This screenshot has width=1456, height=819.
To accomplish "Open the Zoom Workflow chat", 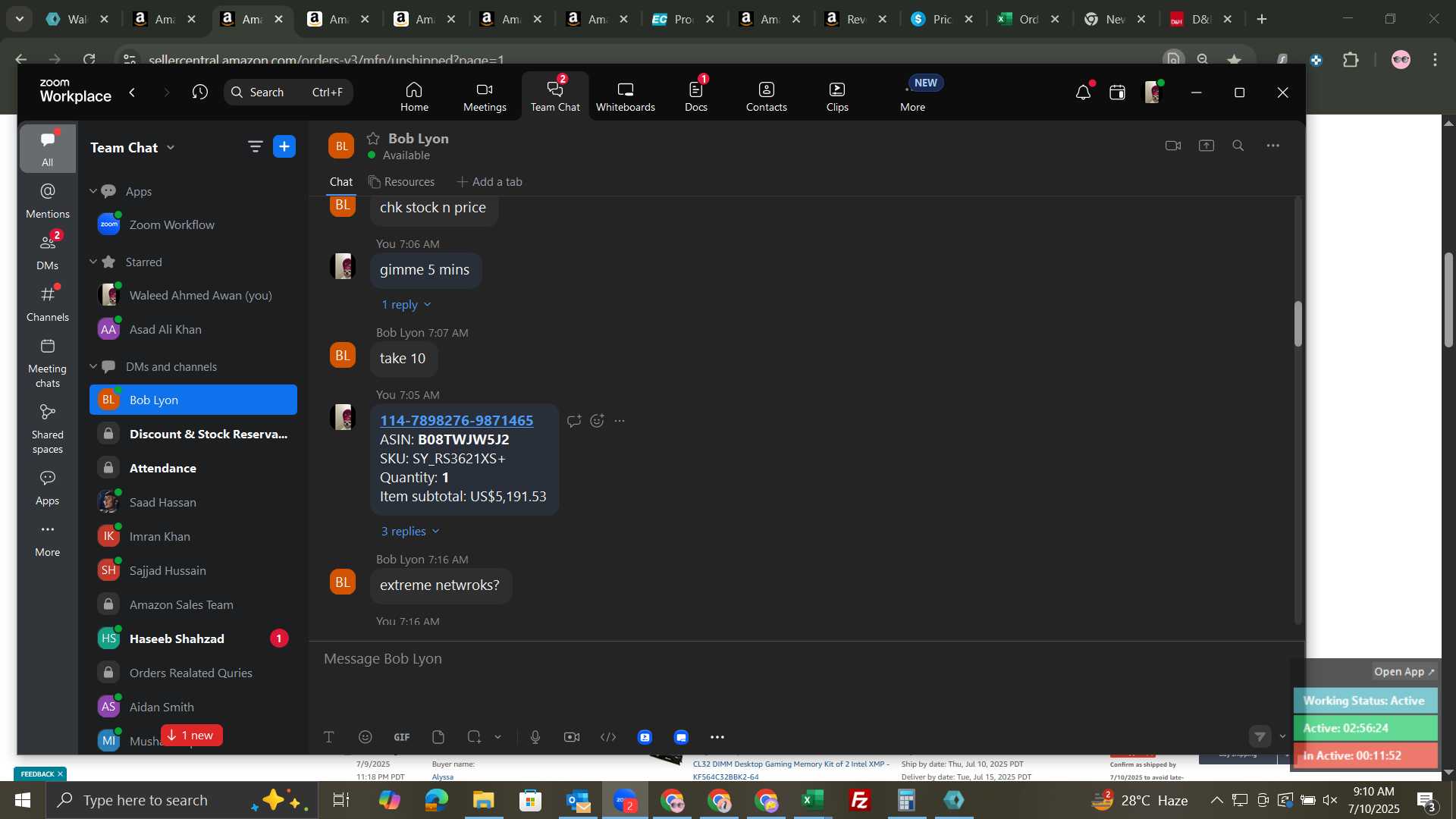I will [x=193, y=224].
